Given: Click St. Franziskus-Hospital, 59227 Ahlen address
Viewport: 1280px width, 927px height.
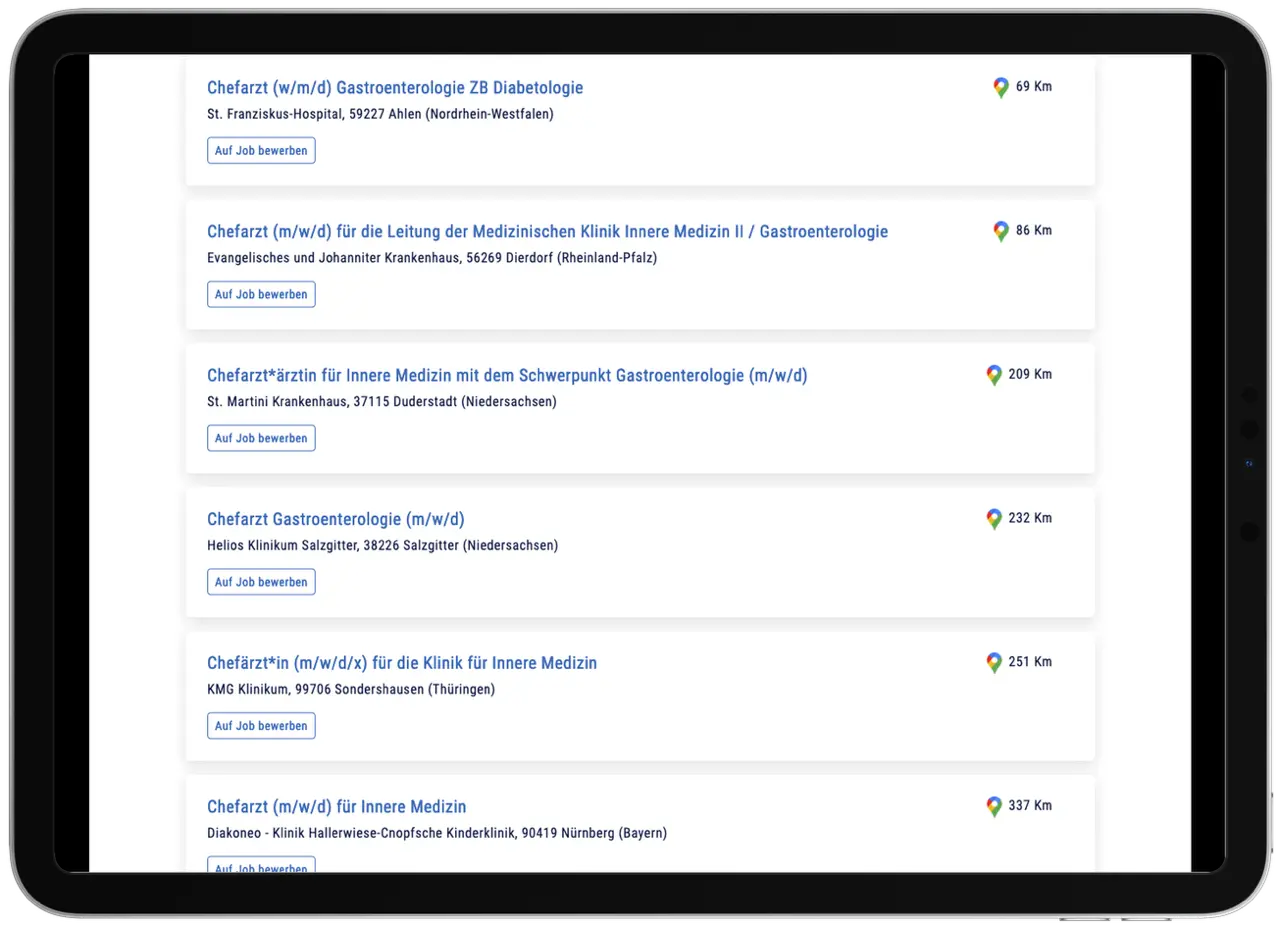Looking at the screenshot, I should click(x=380, y=115).
